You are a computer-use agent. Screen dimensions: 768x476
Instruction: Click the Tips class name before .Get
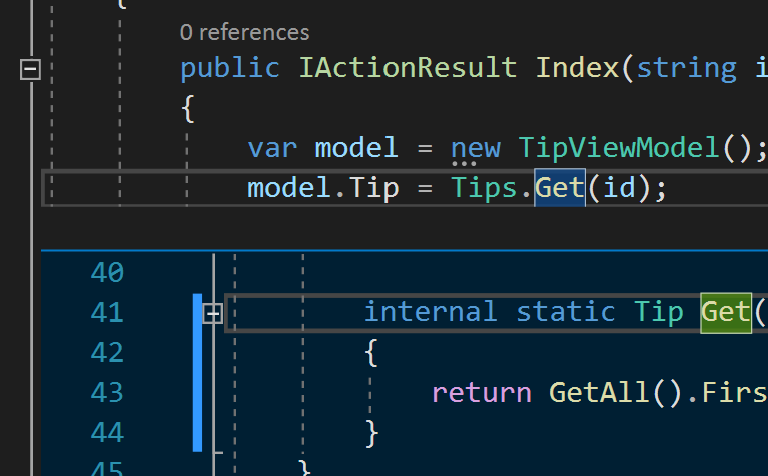(x=484, y=188)
